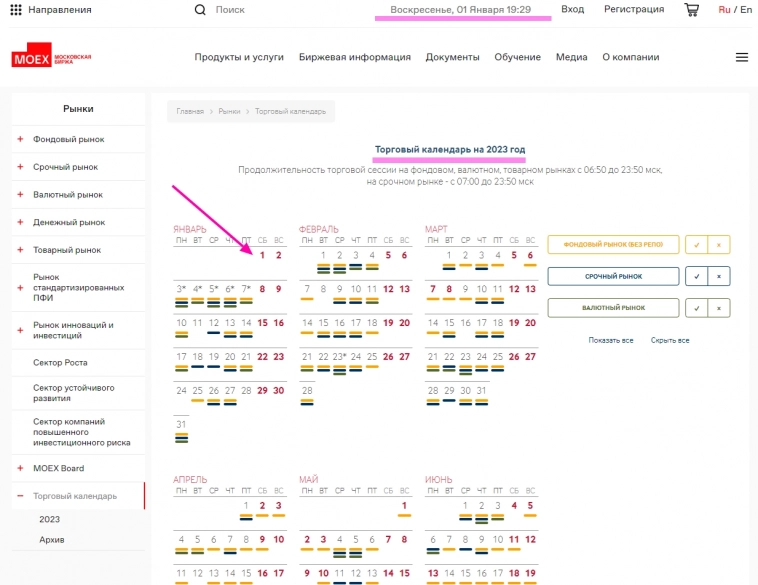Image resolution: width=758 pixels, height=585 pixels.
Task: Expand Фондовый рынок in the sidebar
Action: pyautogui.click(x=20, y=139)
